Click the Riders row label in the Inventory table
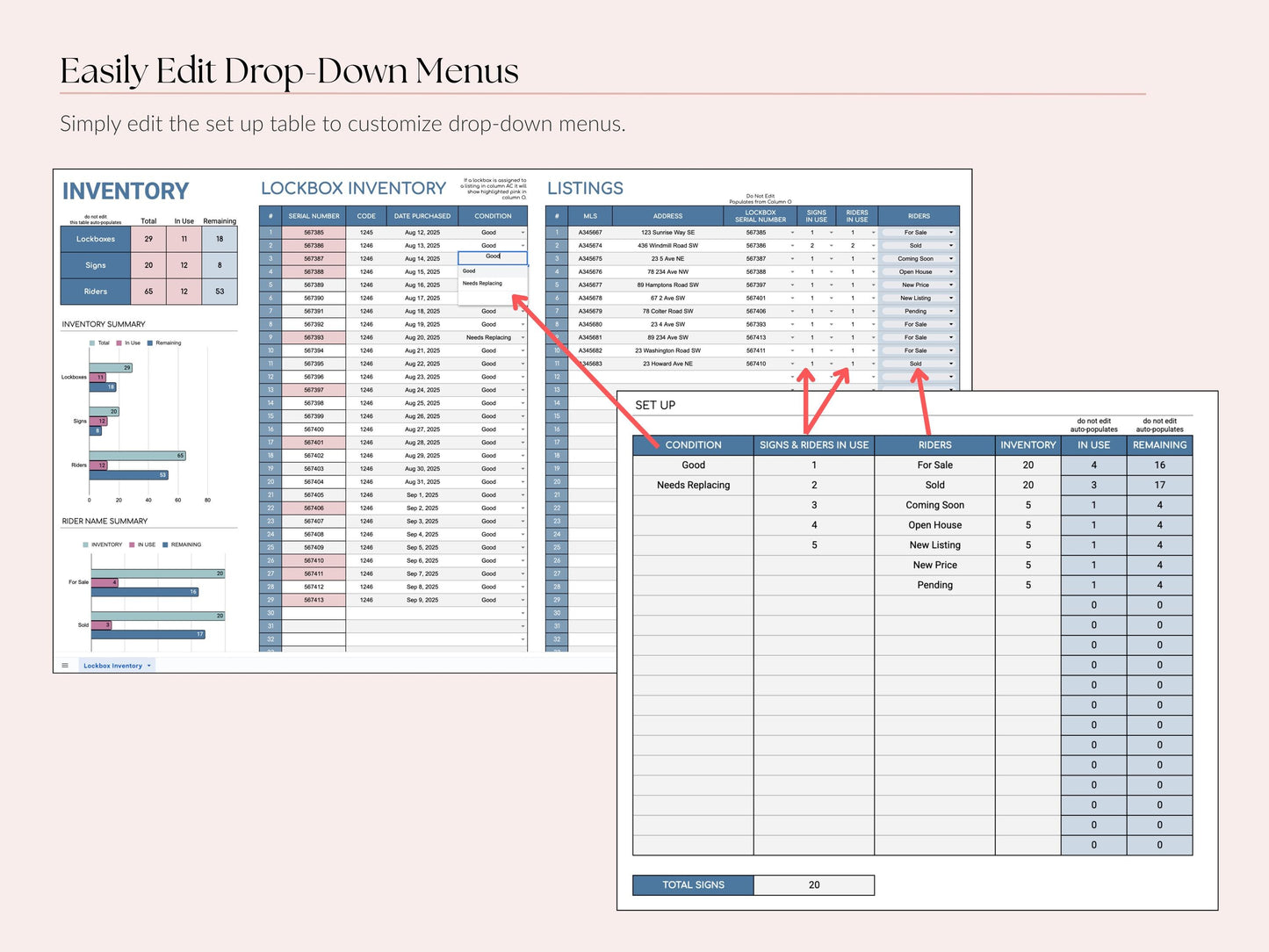Image resolution: width=1269 pixels, height=952 pixels. (x=96, y=292)
